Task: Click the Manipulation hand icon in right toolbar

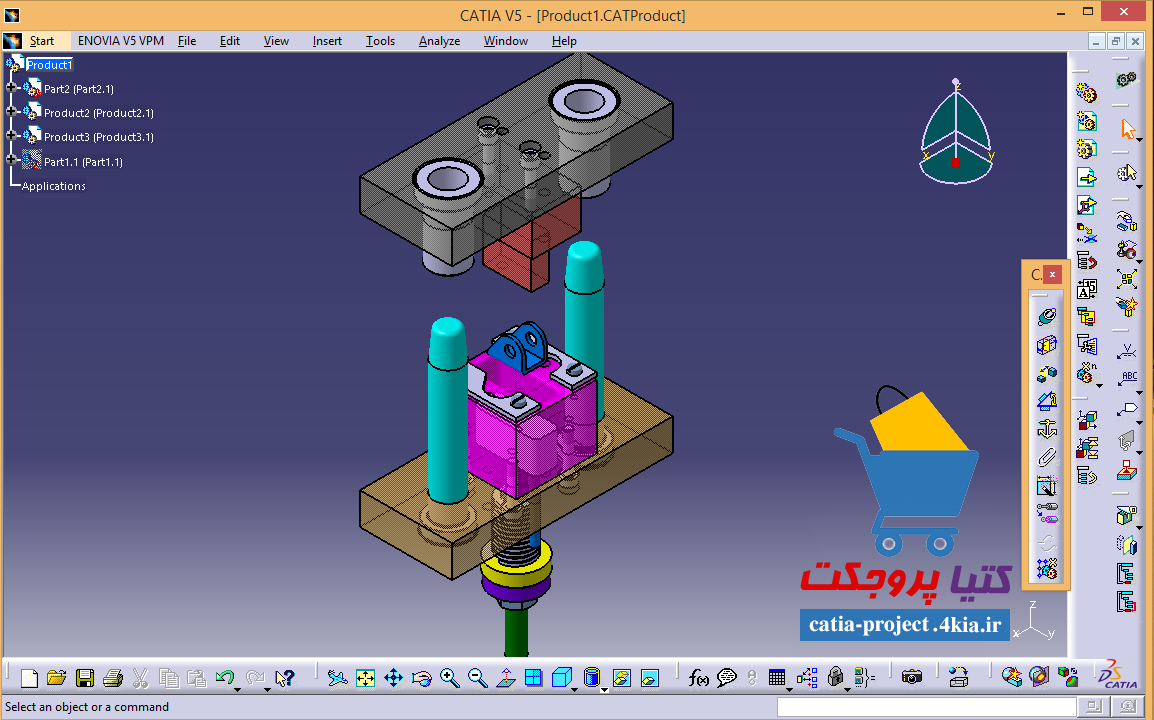Action: click(x=1126, y=221)
